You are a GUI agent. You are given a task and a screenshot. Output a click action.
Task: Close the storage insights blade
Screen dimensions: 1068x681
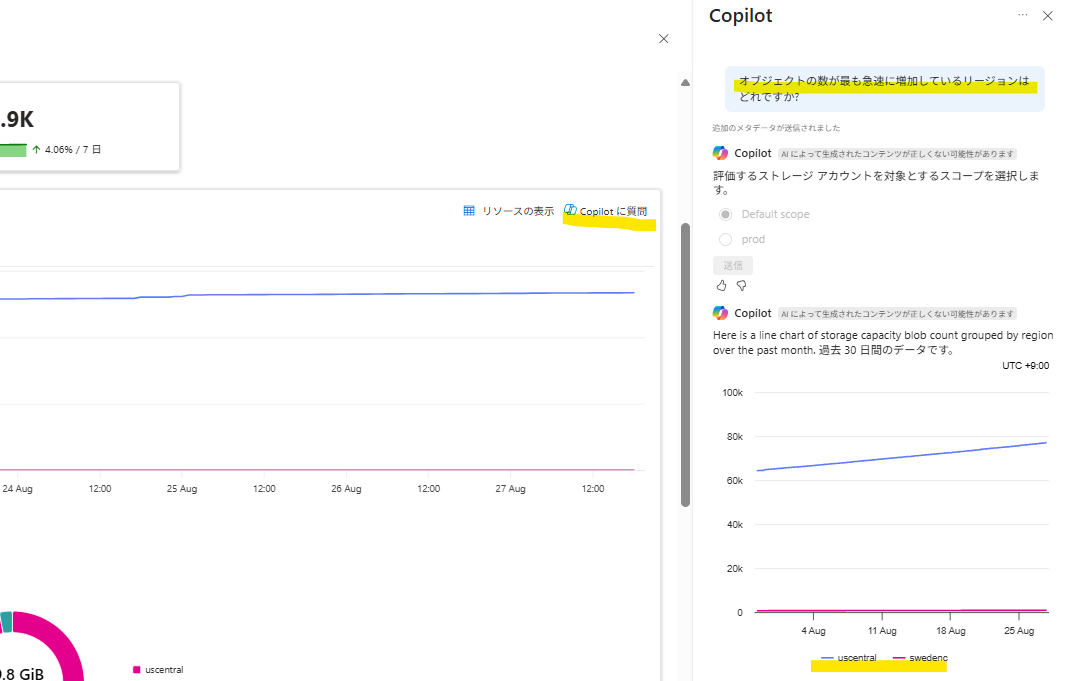tap(663, 39)
